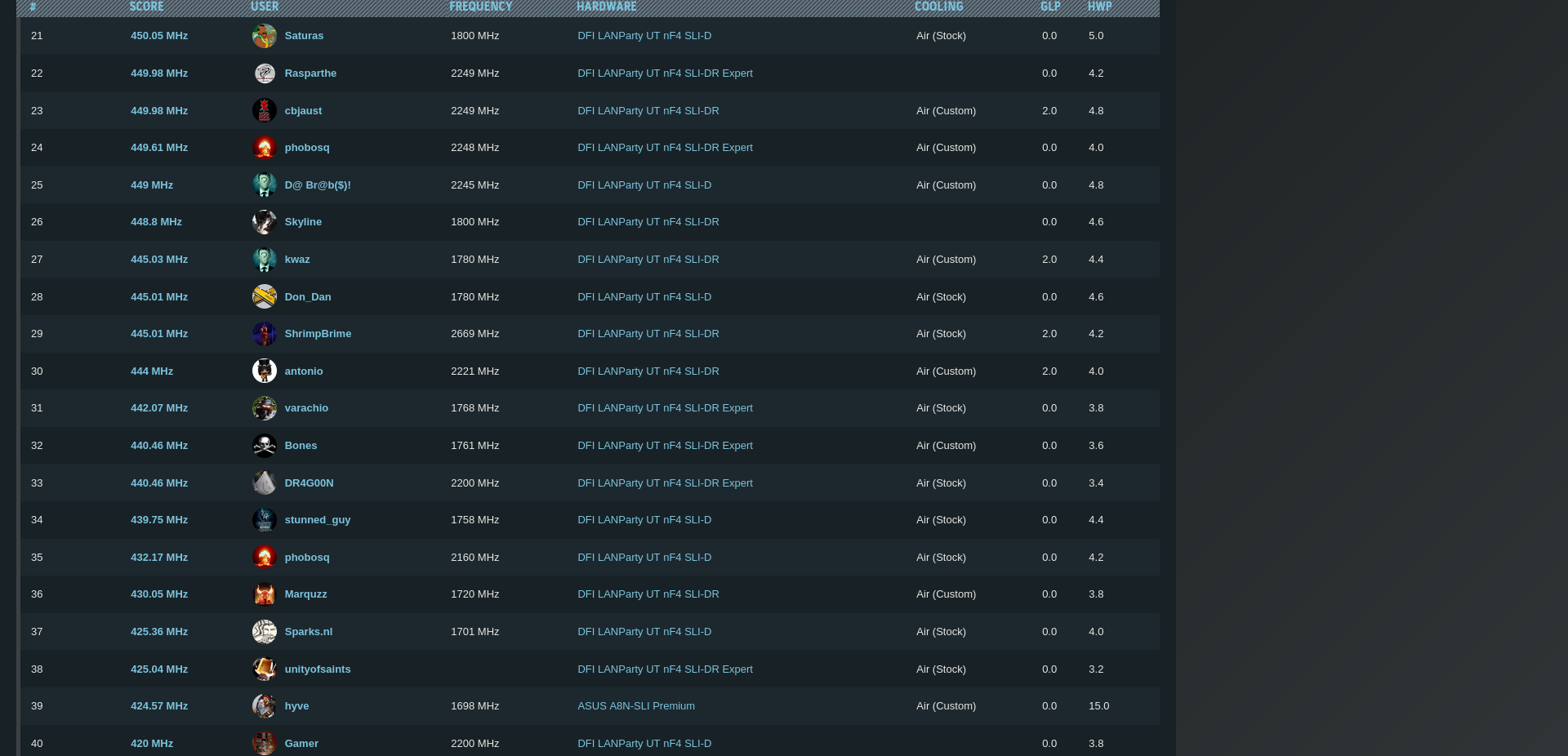Viewport: 1568px width, 756px height.
Task: Click phobosq avatar in row 35
Action: coord(264,558)
